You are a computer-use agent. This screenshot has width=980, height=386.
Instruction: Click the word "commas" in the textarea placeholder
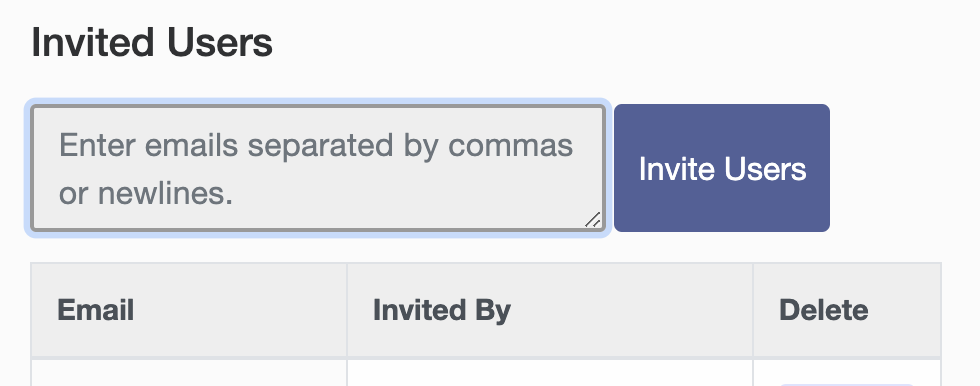(x=511, y=147)
